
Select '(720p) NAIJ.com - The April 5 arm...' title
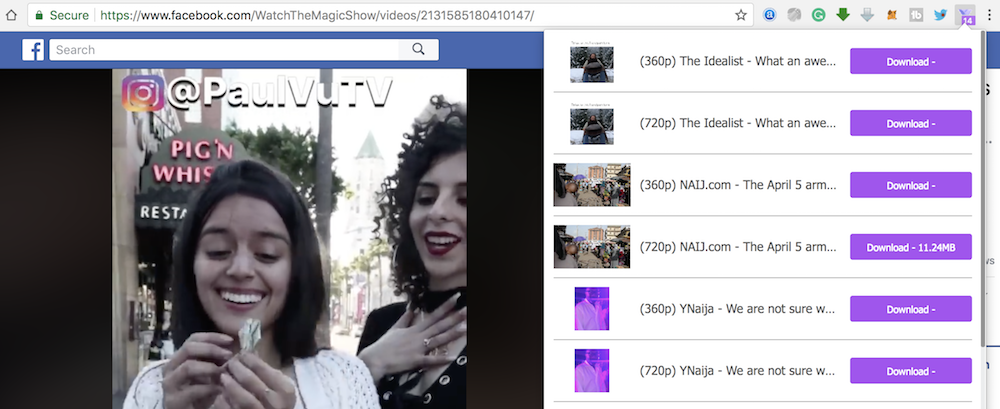coord(738,248)
